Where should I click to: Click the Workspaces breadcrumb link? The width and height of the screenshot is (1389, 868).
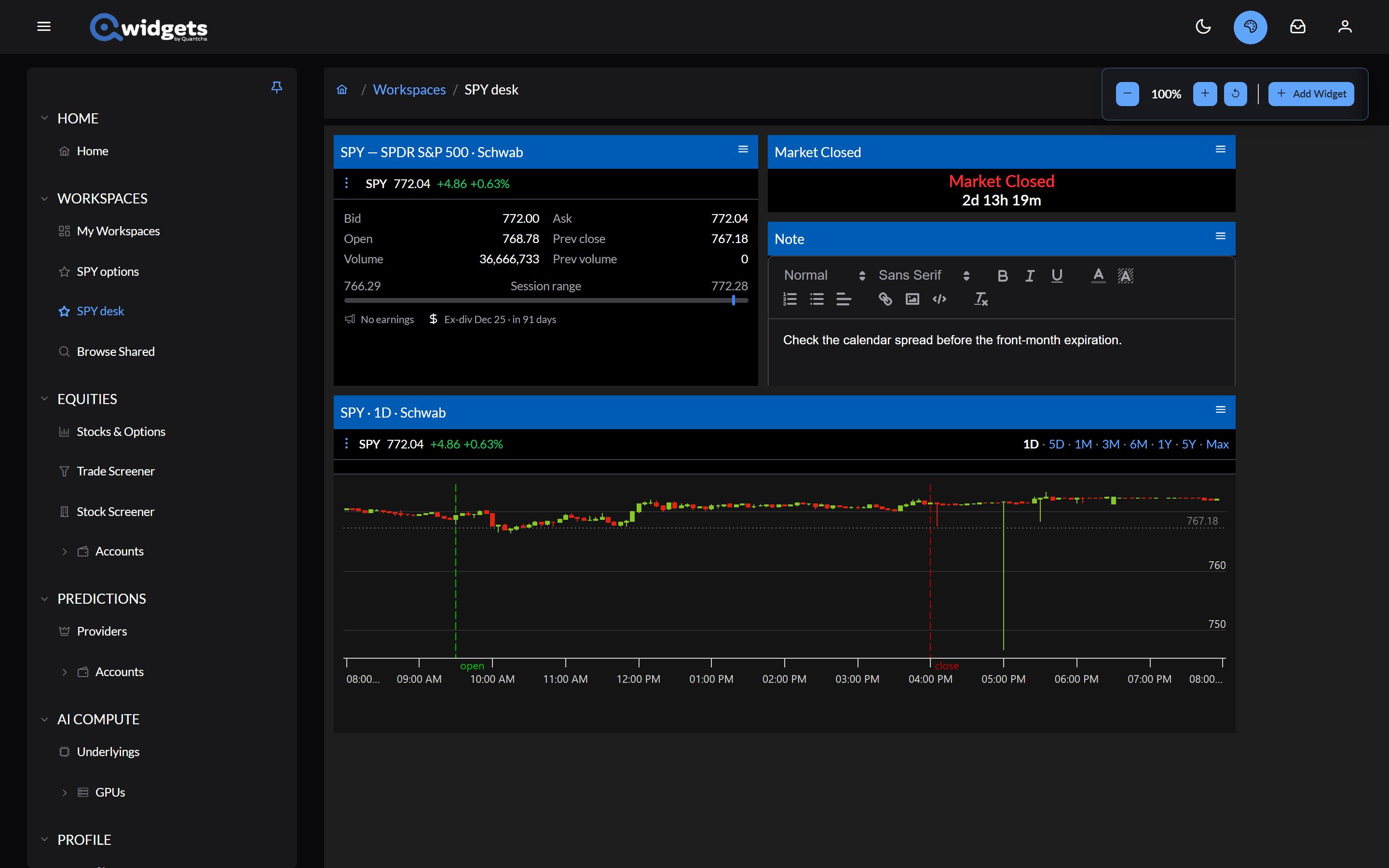[409, 90]
